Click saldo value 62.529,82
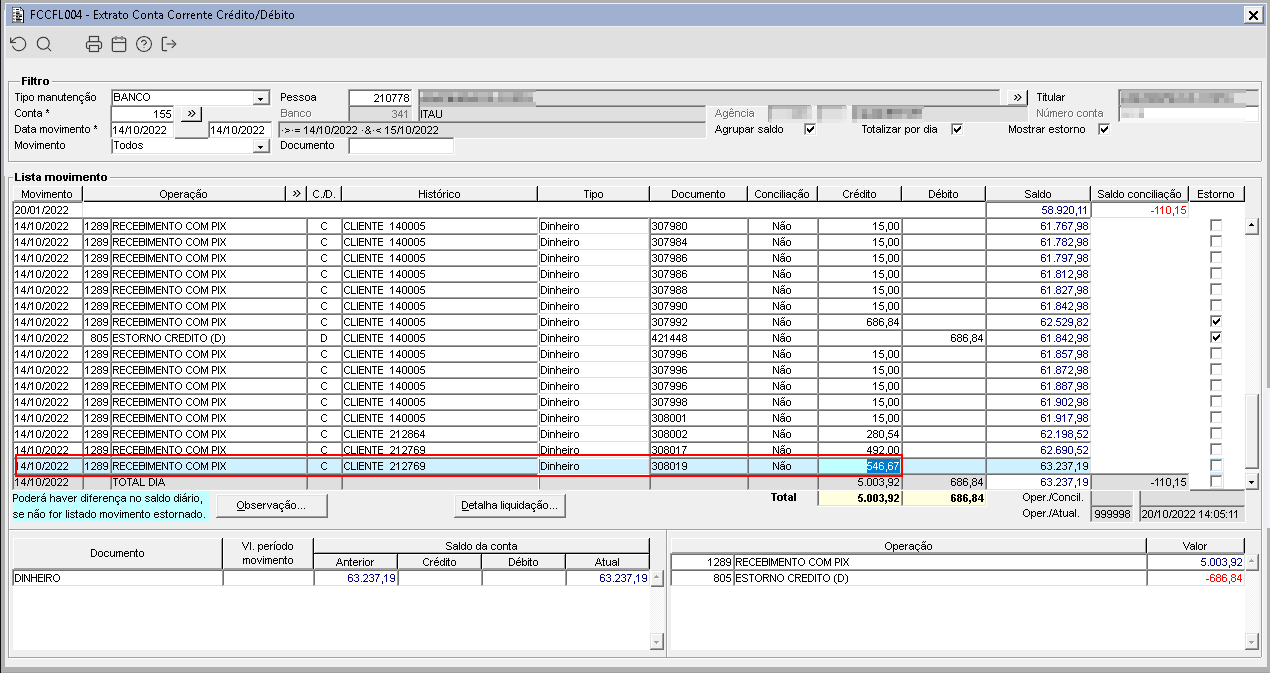This screenshot has height=673, width=1270. point(1038,322)
